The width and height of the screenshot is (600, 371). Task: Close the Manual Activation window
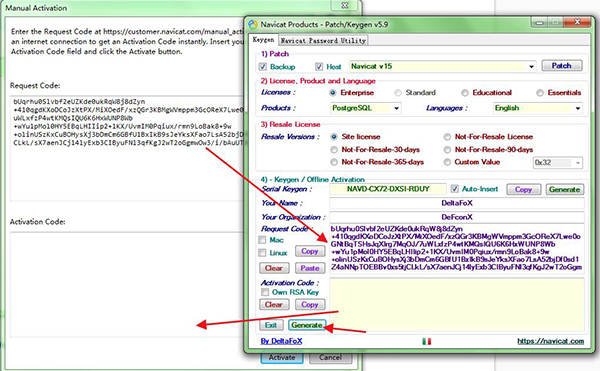point(345,5)
